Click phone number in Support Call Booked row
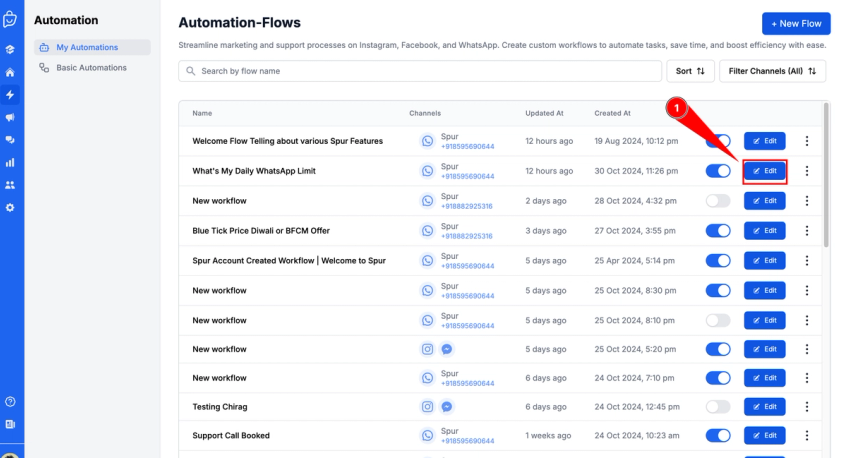846x458 pixels. pos(467,441)
